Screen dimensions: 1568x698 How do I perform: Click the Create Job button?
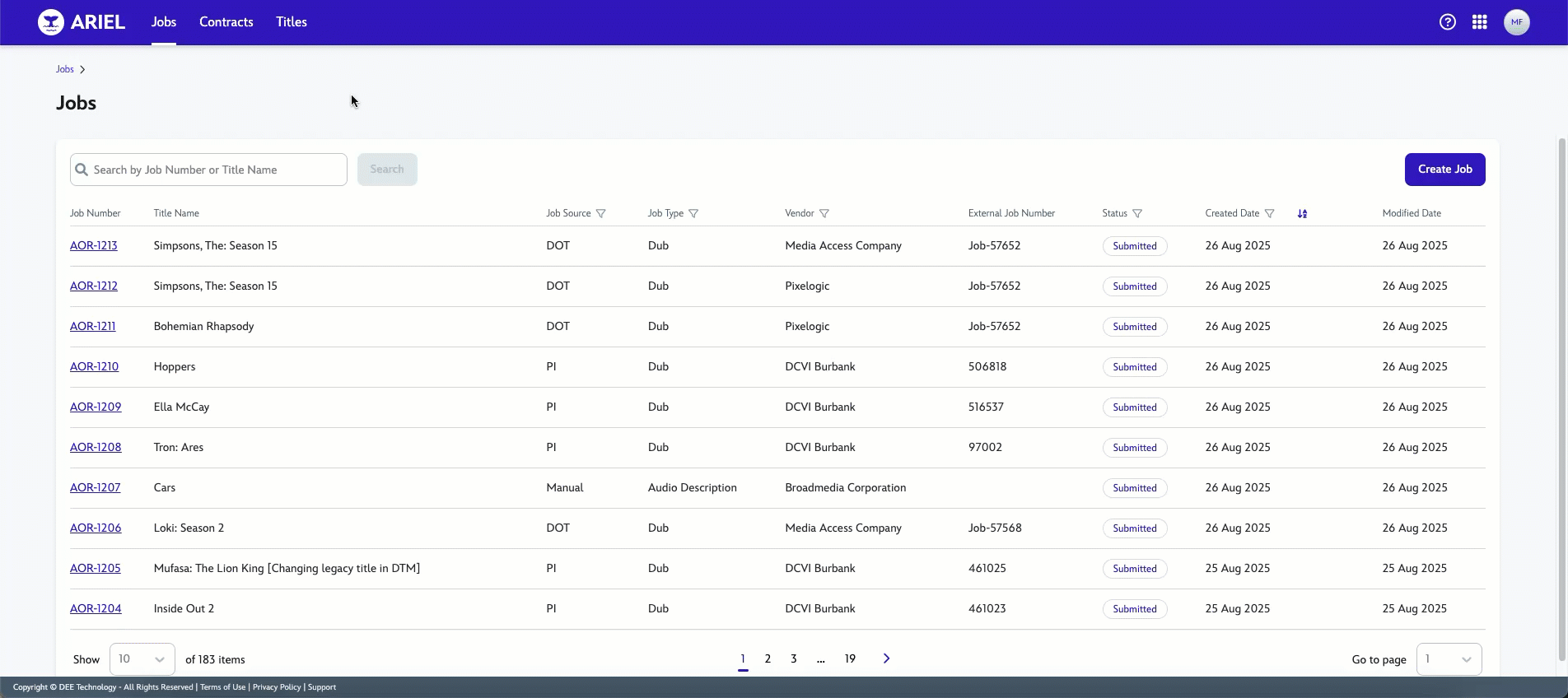tap(1444, 170)
